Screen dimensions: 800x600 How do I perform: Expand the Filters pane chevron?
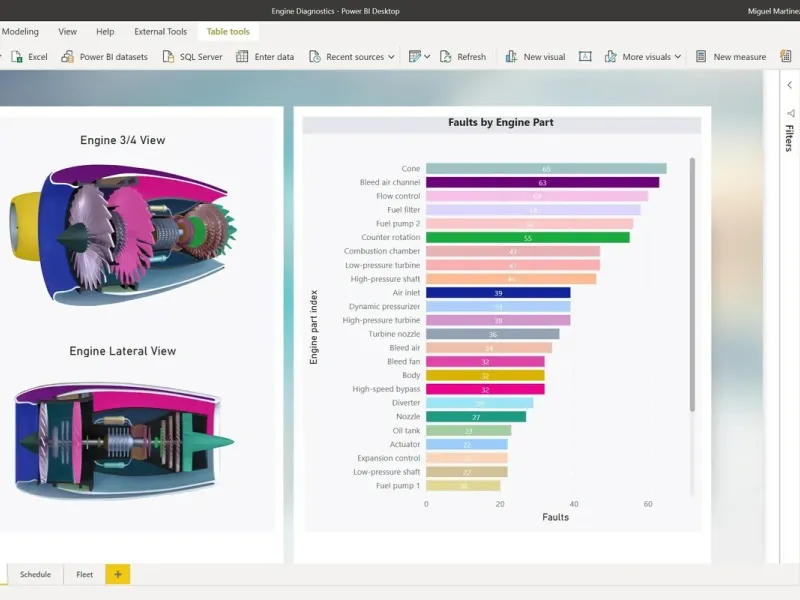(789, 85)
